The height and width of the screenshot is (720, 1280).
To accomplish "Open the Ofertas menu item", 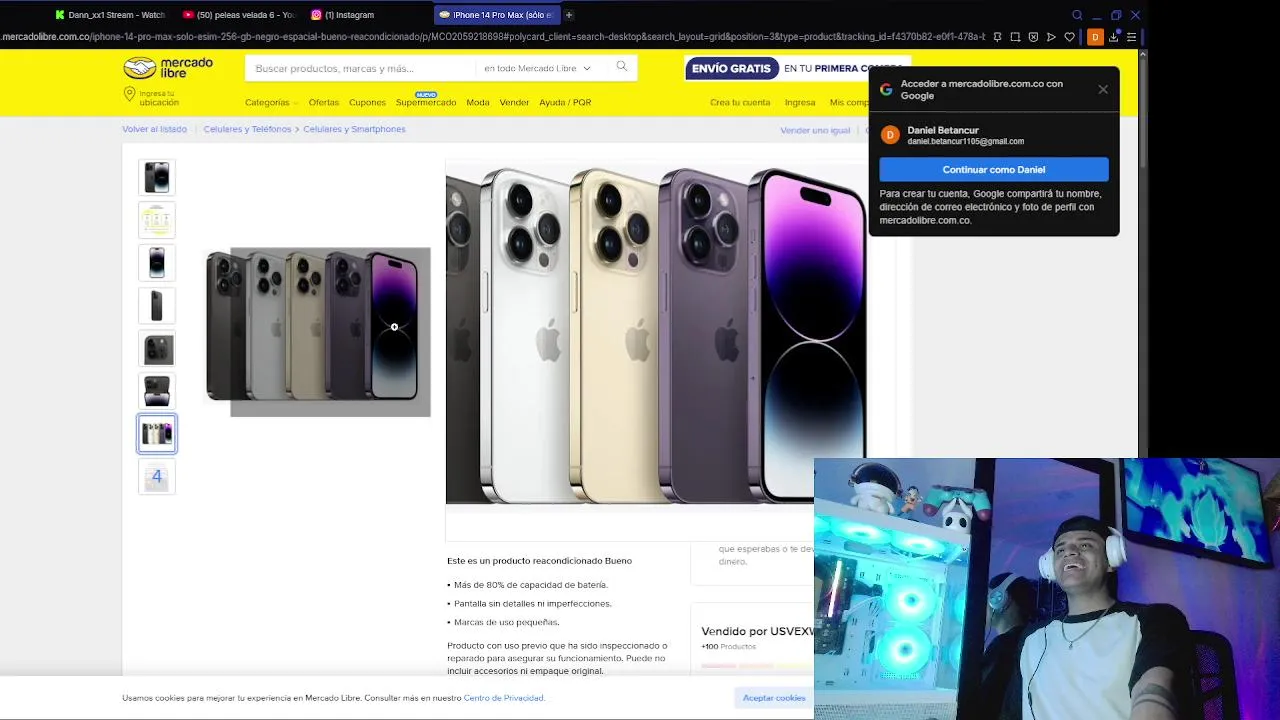I will click(x=323, y=102).
